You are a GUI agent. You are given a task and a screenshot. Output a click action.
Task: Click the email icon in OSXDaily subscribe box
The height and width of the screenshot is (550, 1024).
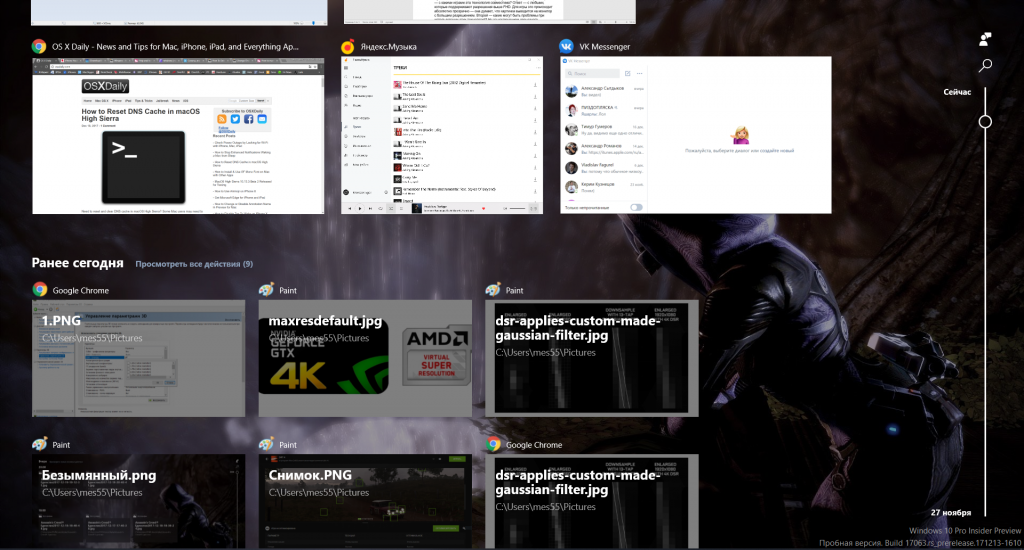coord(262,119)
